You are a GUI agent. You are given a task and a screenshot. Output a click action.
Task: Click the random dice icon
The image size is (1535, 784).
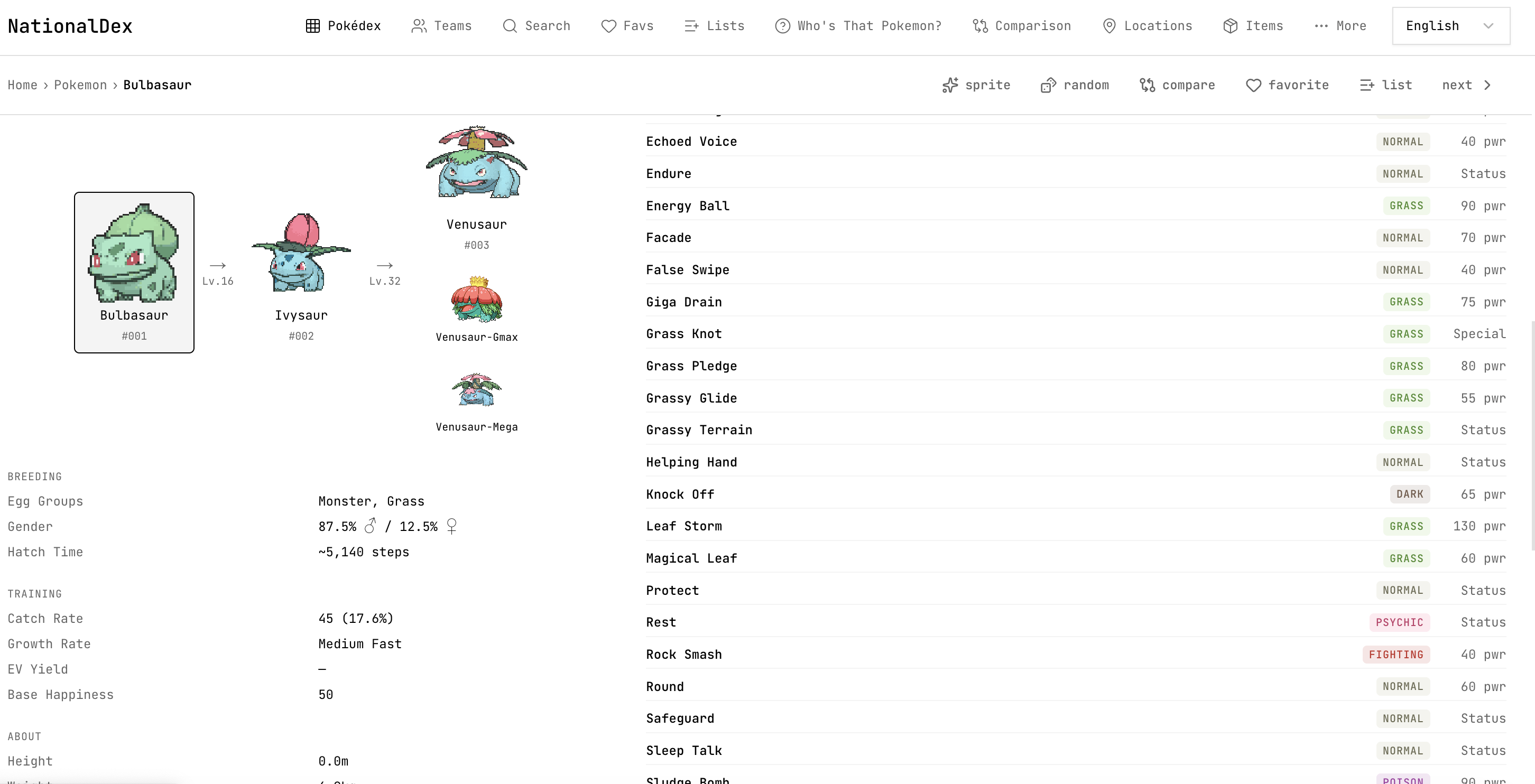pos(1048,85)
